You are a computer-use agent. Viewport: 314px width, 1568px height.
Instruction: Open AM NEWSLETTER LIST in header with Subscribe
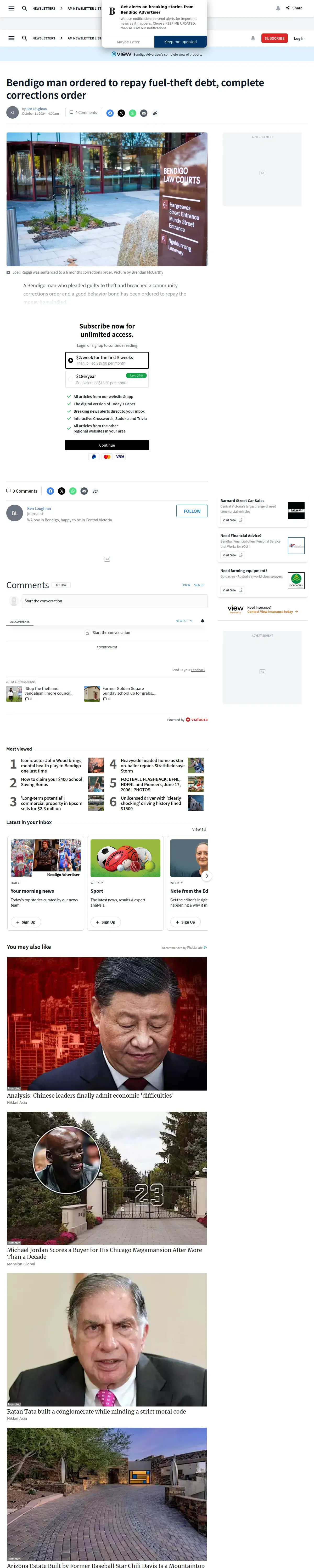tap(85, 38)
